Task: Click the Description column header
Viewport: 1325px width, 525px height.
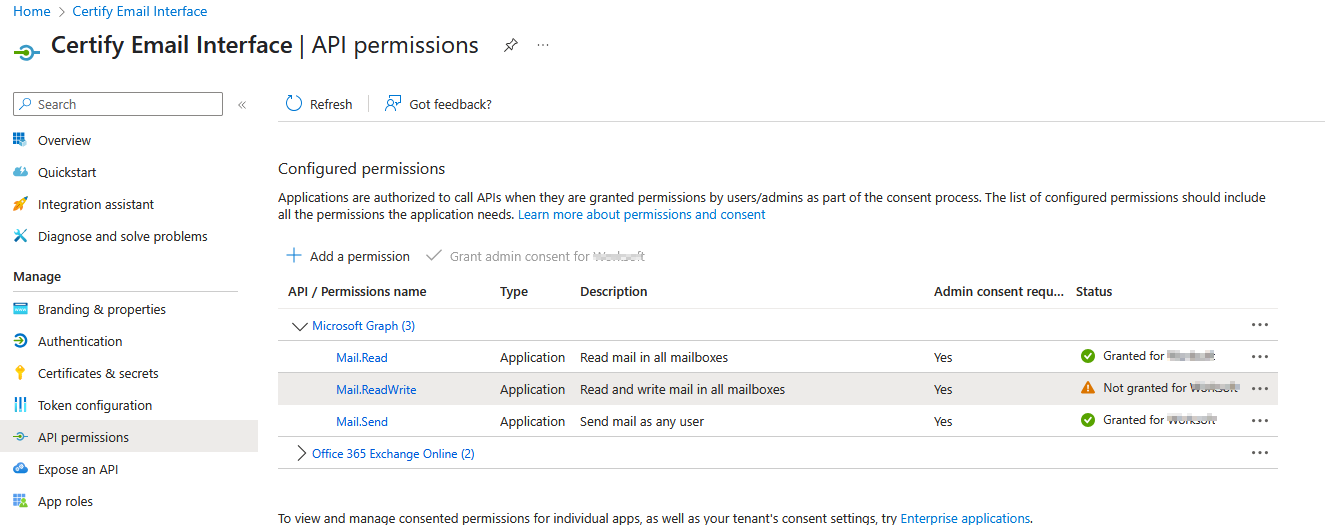Action: pos(614,292)
